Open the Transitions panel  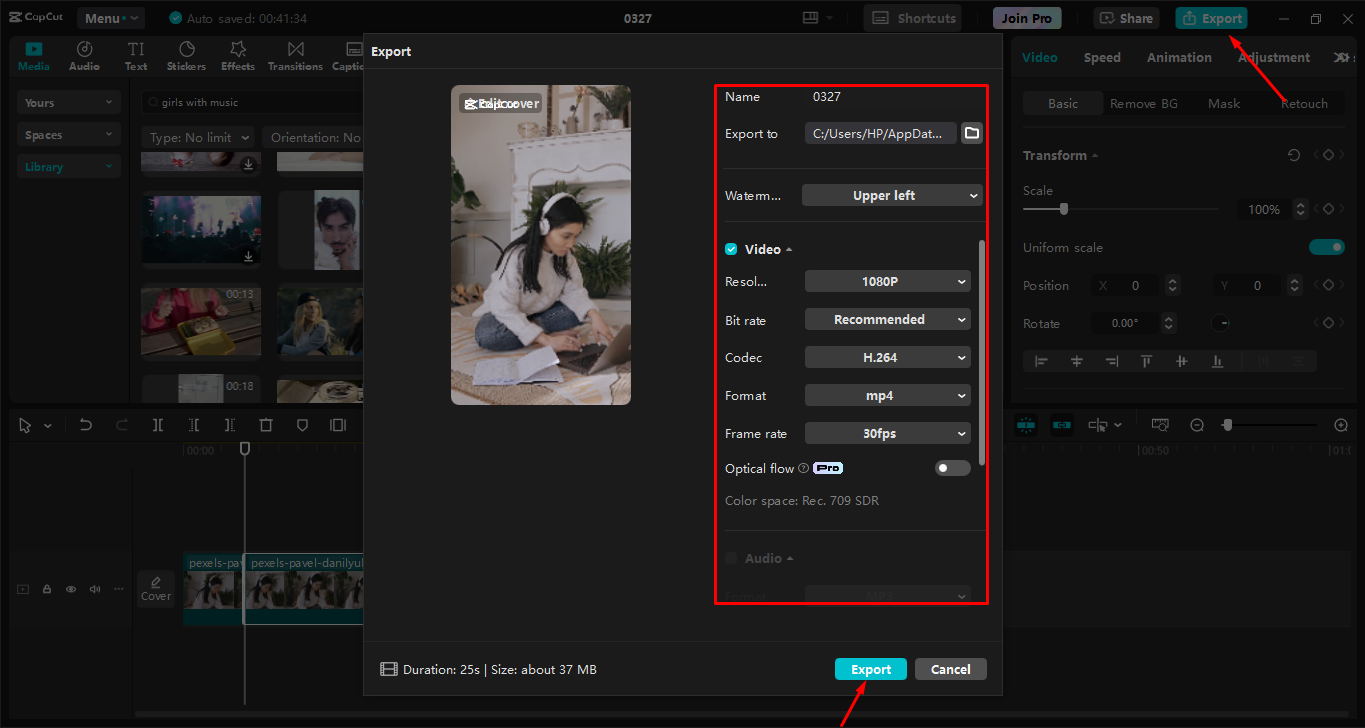(295, 55)
